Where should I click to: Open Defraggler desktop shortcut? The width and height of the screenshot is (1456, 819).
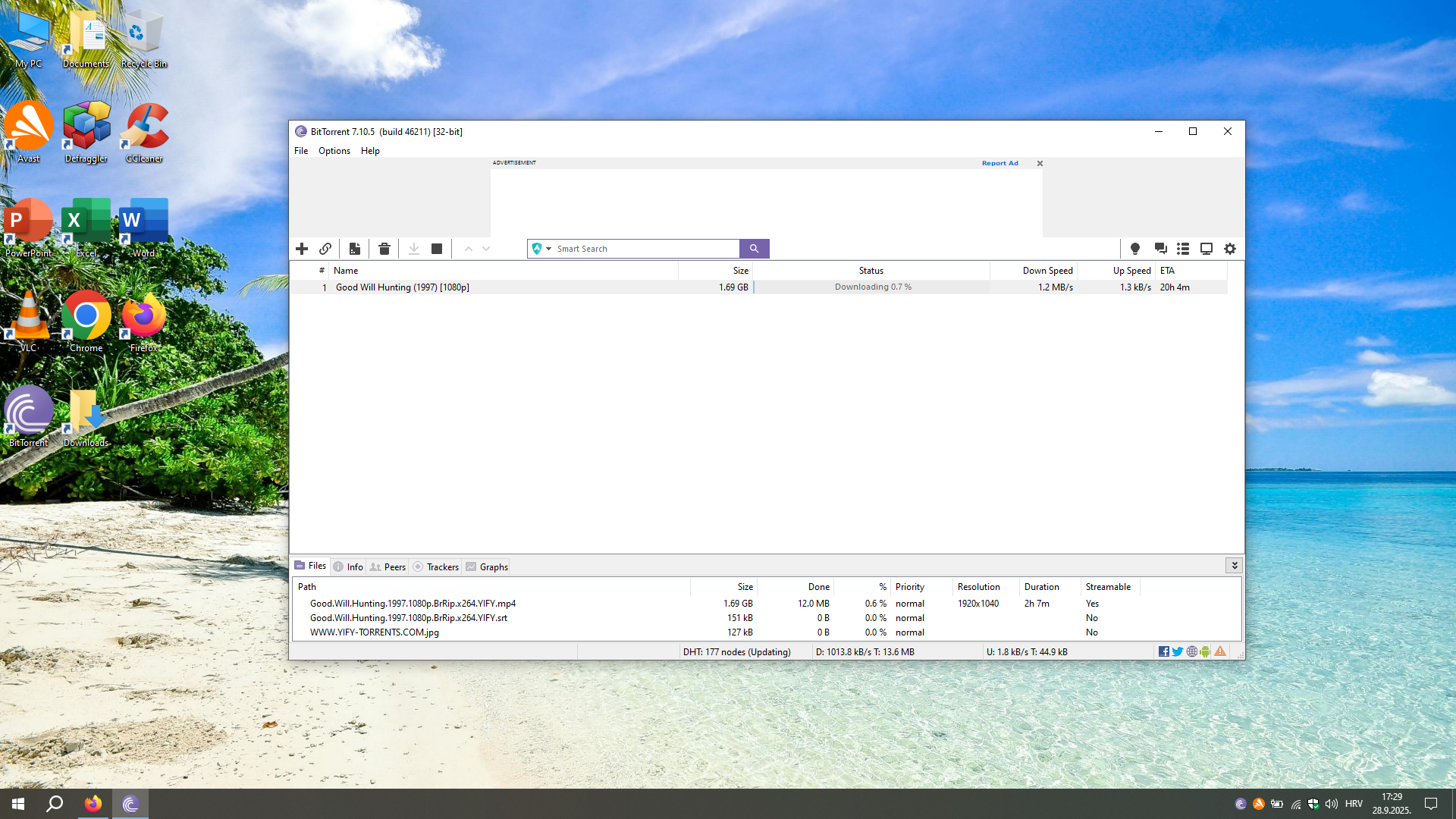(x=86, y=132)
